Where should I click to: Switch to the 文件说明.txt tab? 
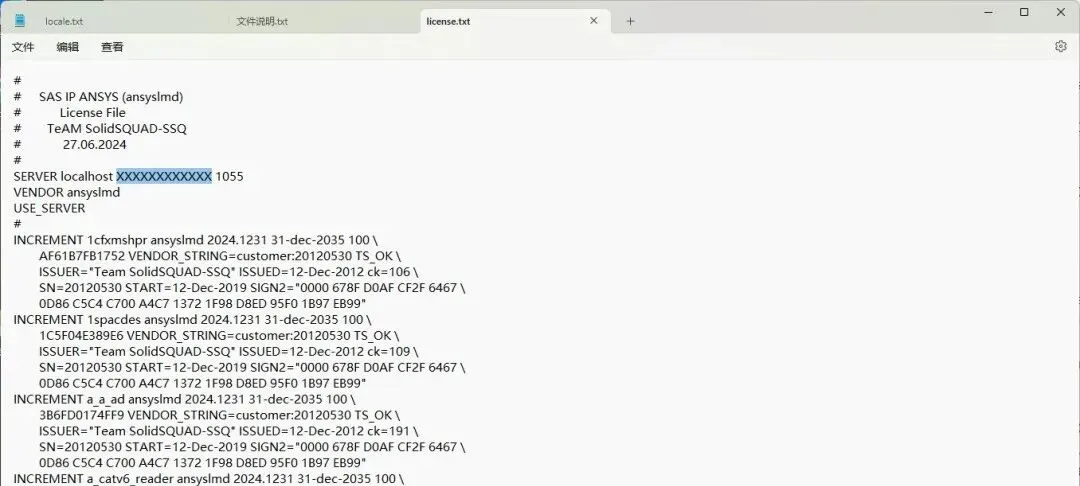click(x=262, y=21)
